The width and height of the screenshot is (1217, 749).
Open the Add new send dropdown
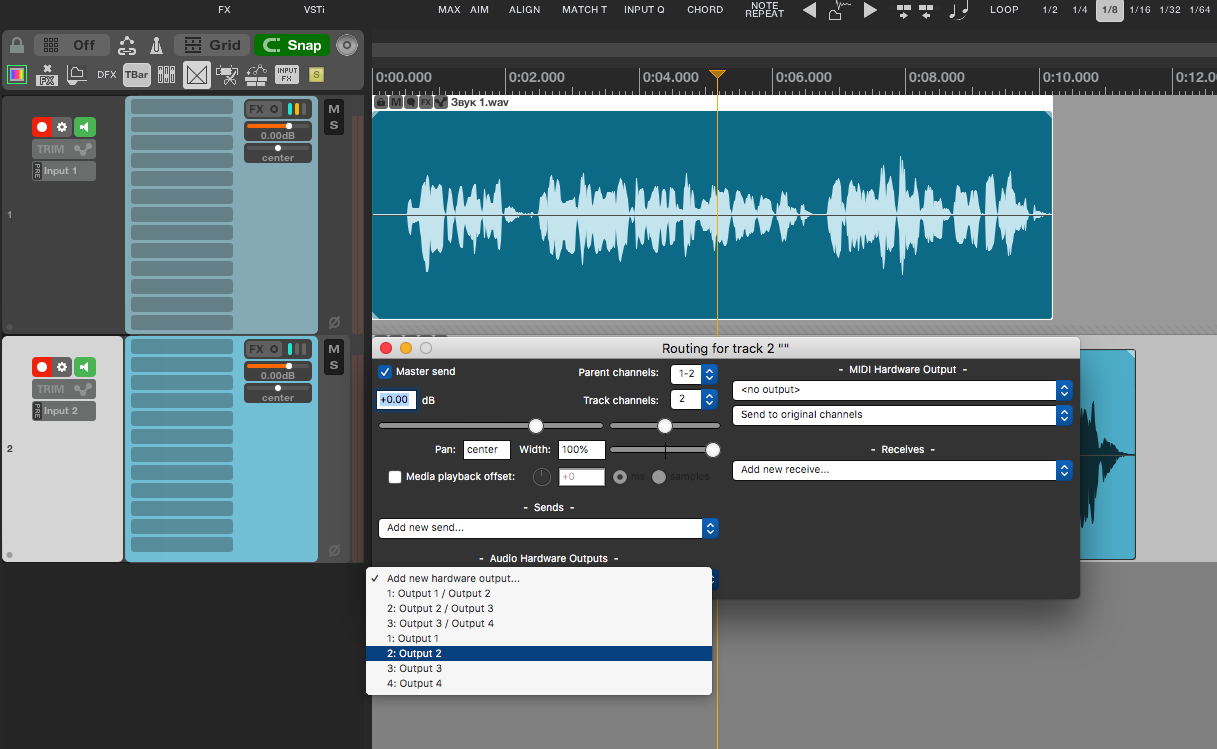548,528
